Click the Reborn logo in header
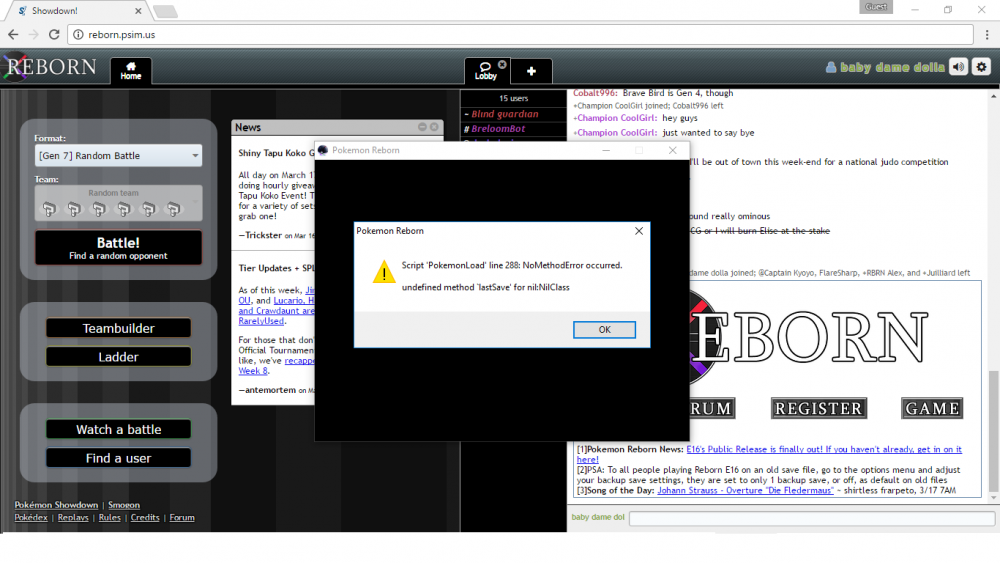 50,68
